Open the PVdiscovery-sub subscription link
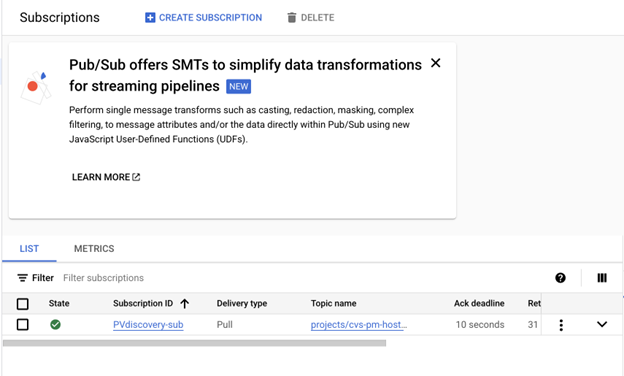Screen dimensions: 624x376 click(x=148, y=325)
